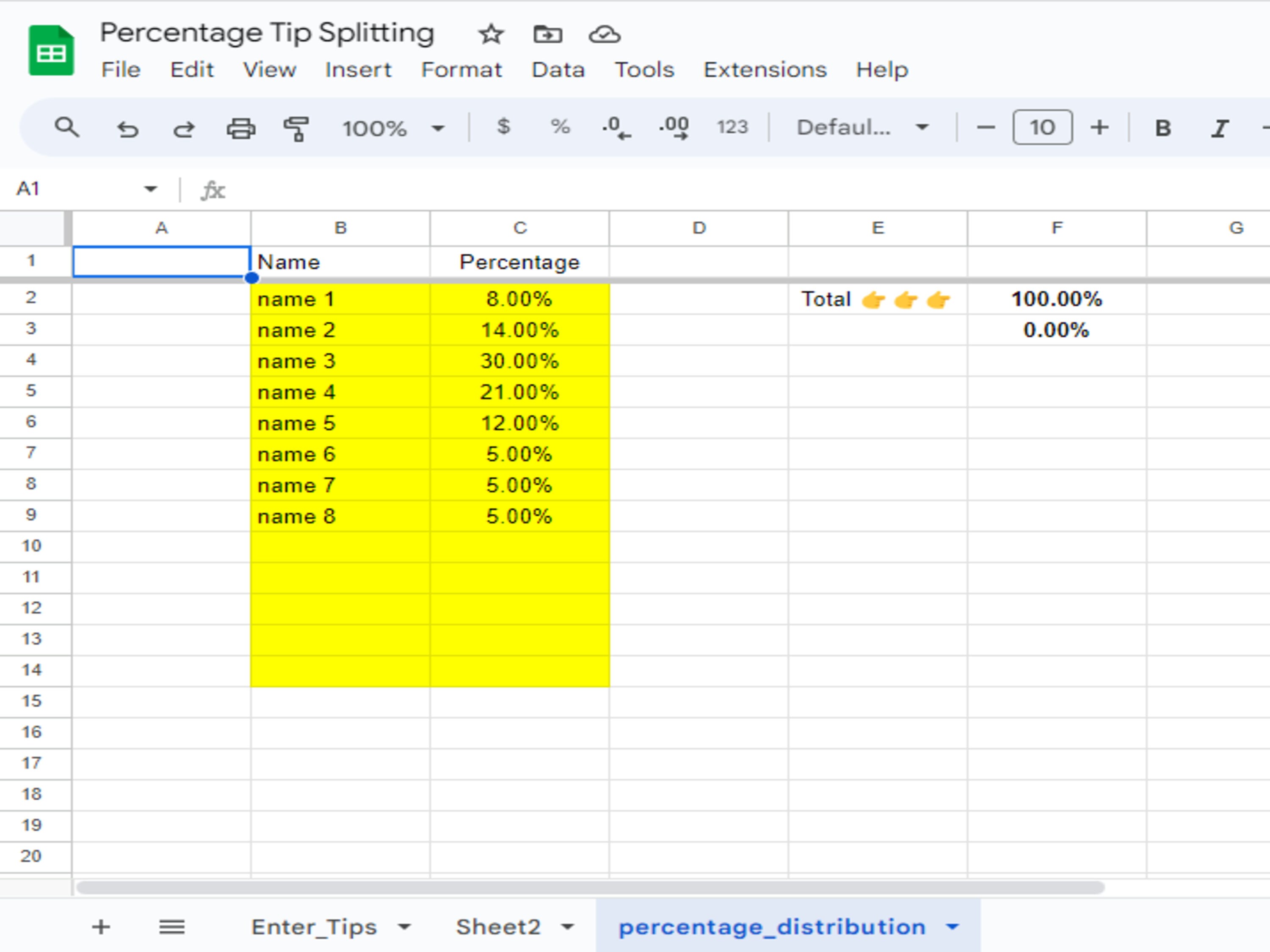Toggle bold formatting
The width and height of the screenshot is (1270, 952).
pyautogui.click(x=1162, y=127)
